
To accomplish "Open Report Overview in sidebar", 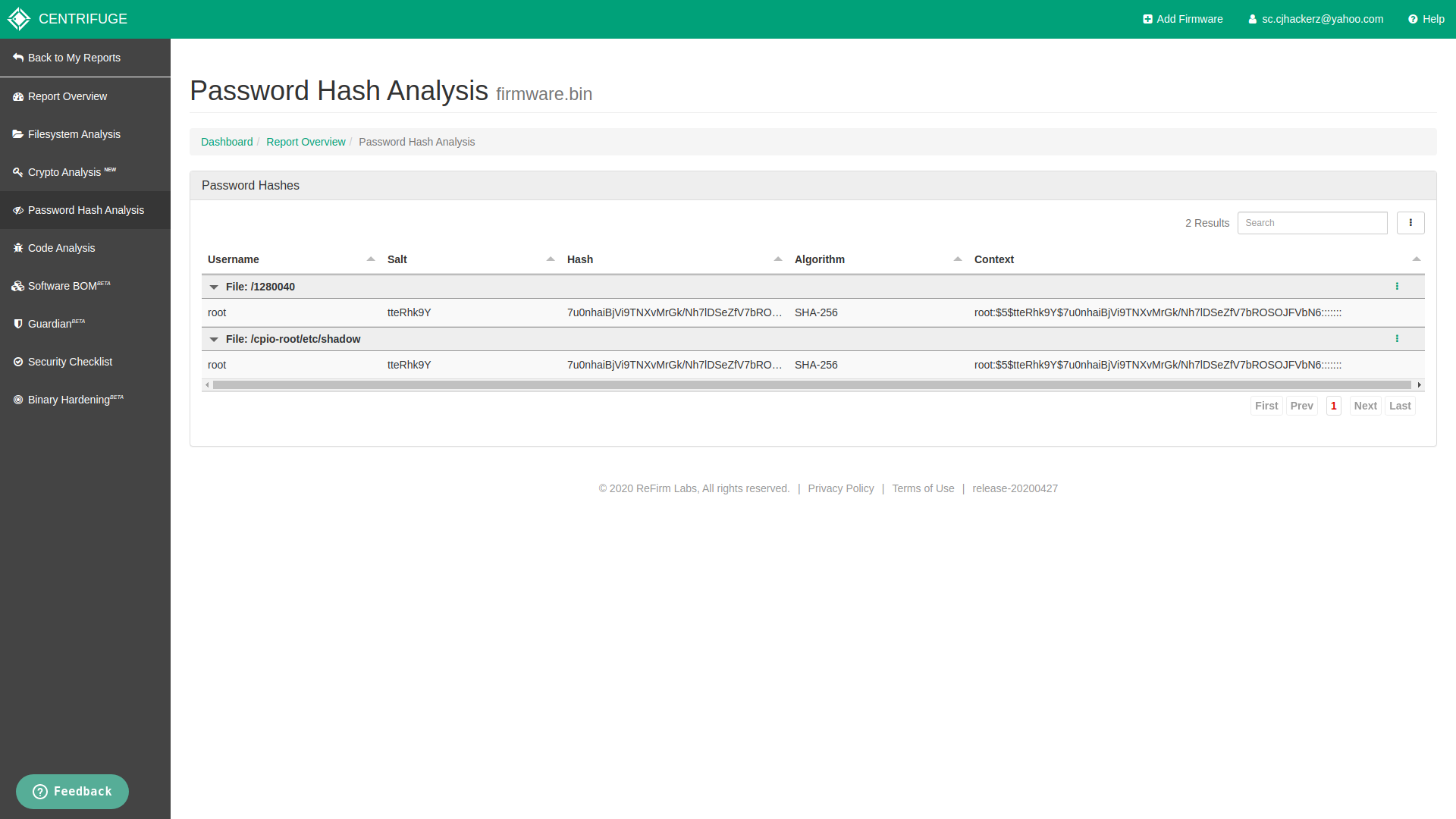I will pos(85,96).
